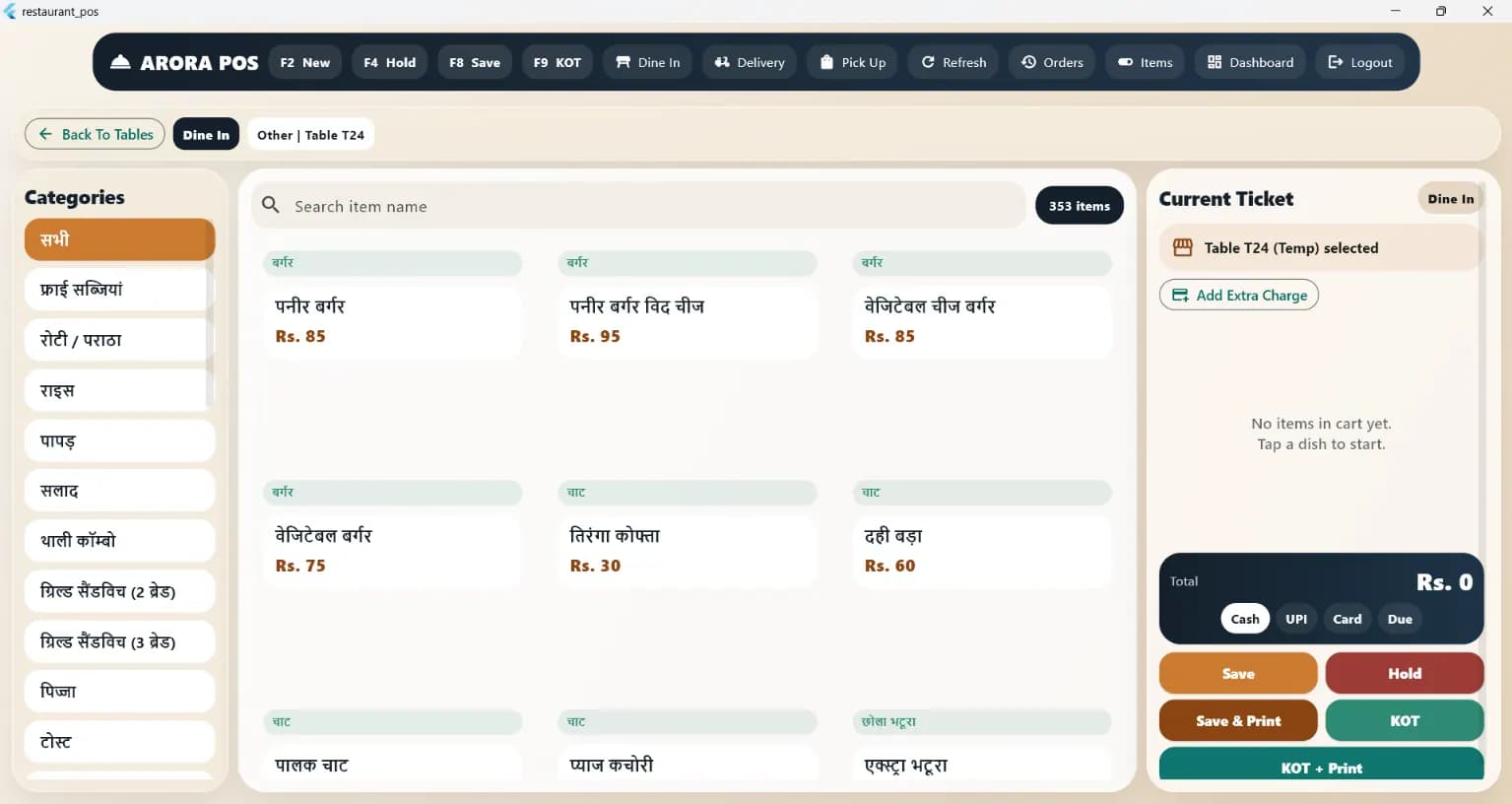Image resolution: width=1512 pixels, height=804 pixels.
Task: Select Card payment method
Action: point(1348,619)
